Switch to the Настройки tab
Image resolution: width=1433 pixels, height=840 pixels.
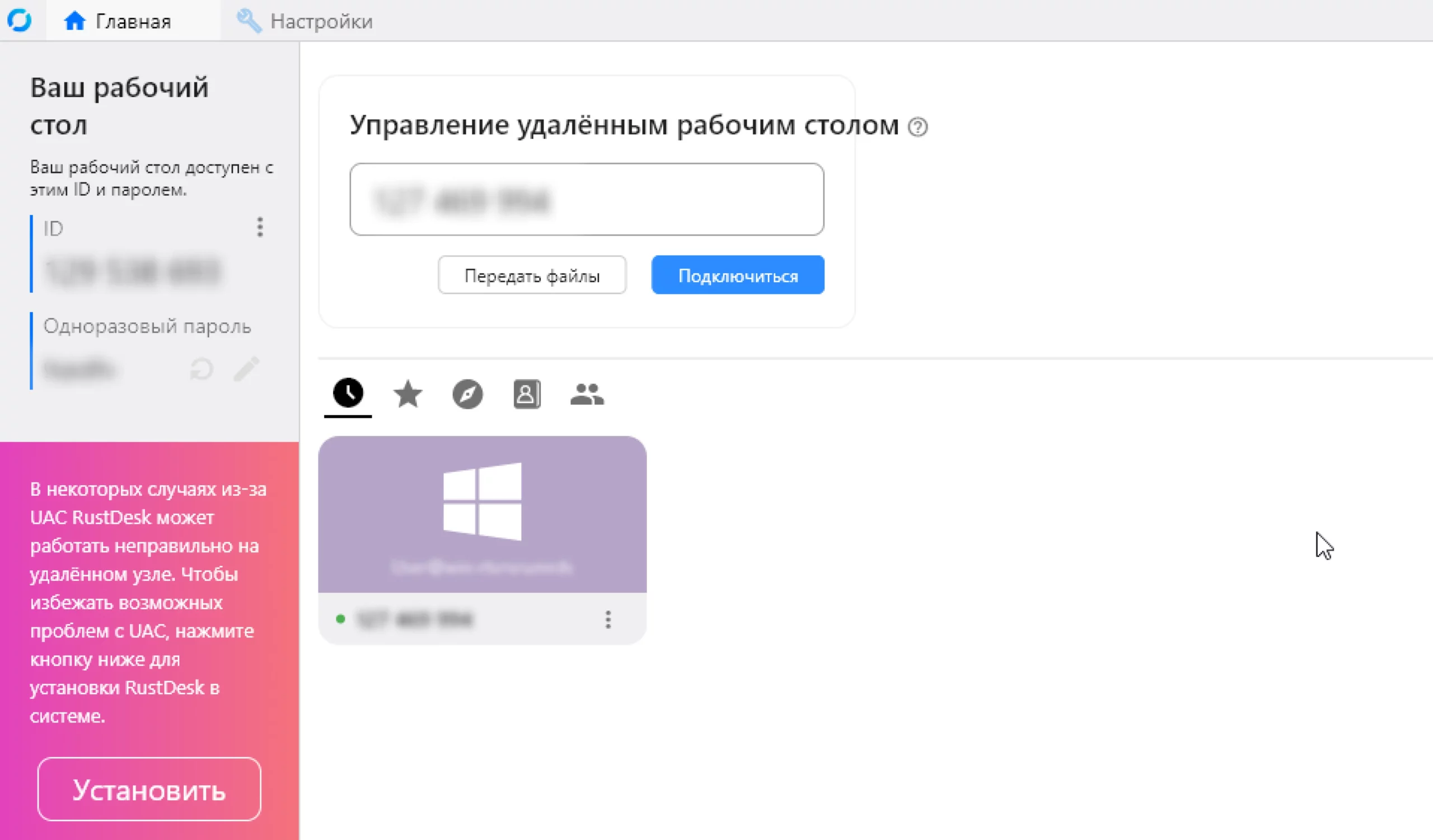(306, 22)
